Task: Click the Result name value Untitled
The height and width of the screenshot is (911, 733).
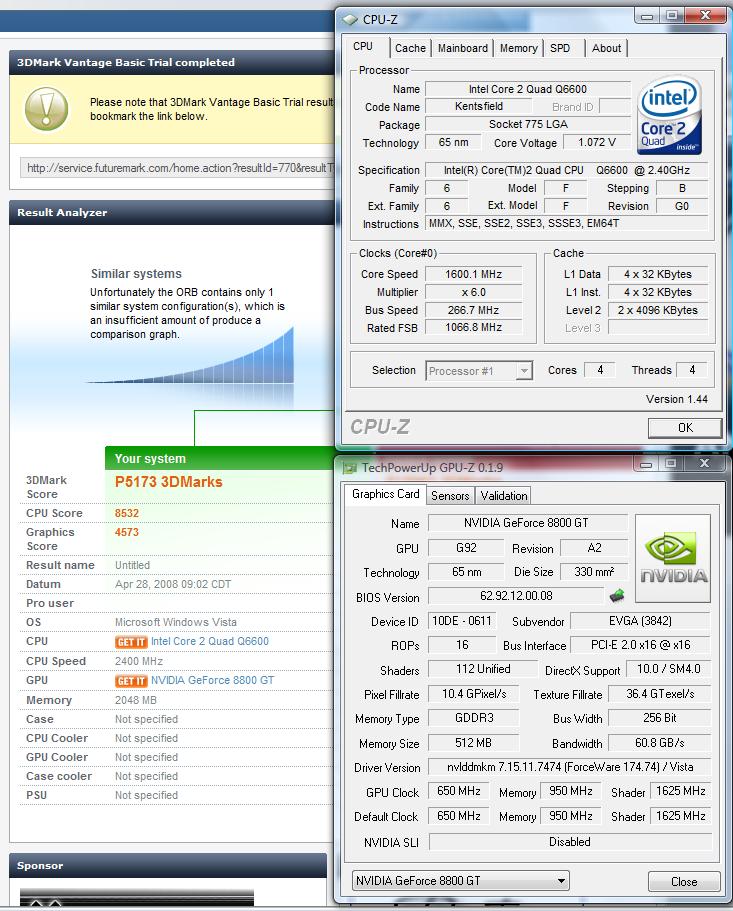Action: 132,565
